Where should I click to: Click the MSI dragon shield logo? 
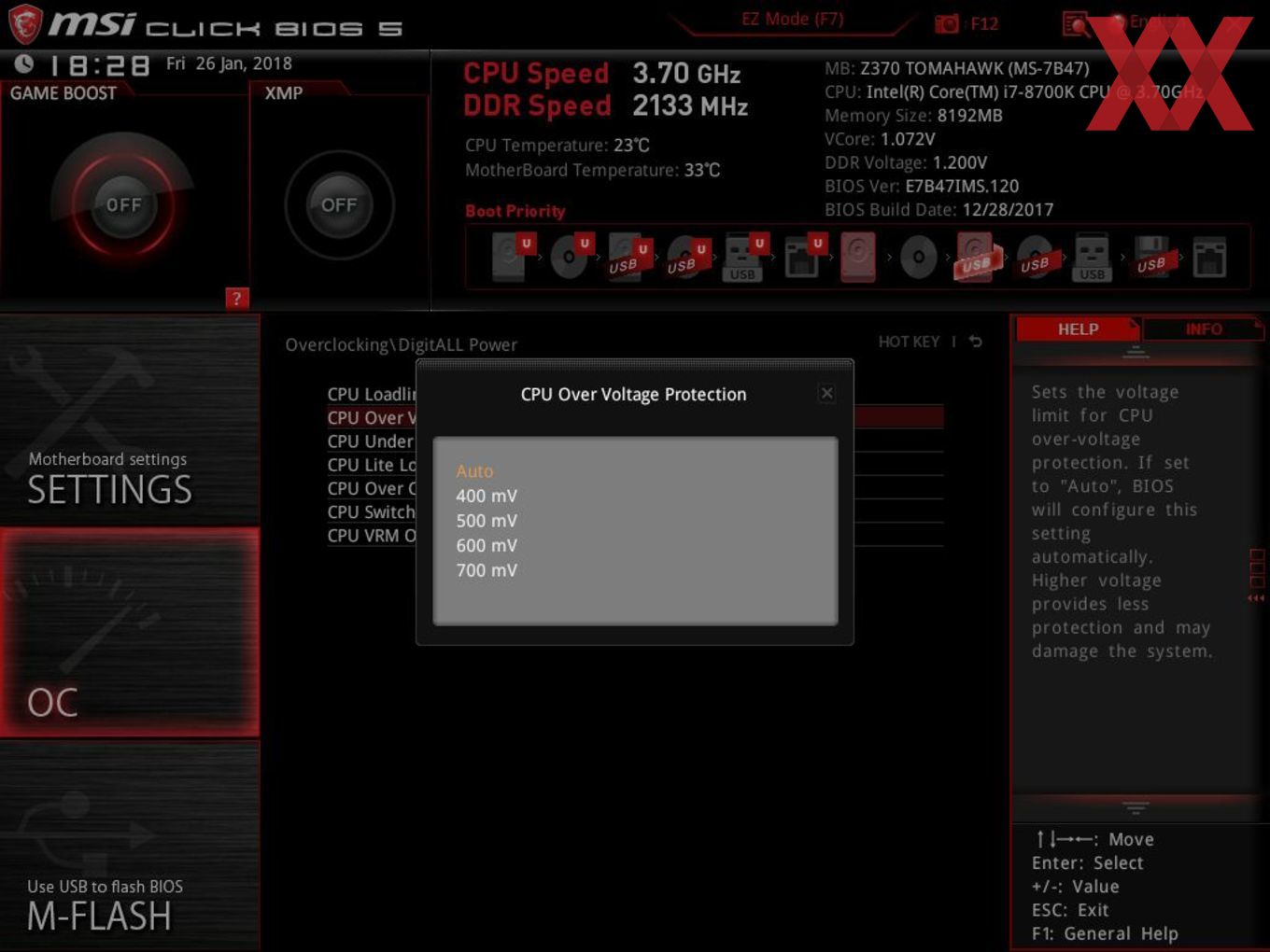[25, 23]
